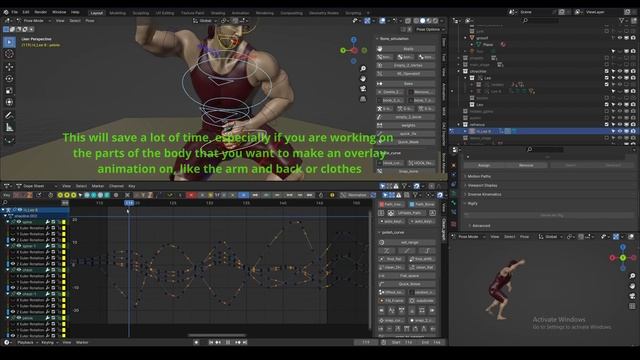This screenshot has width=640, height=360.
Task: Switch to wireframe viewport shading
Action: tap(416, 20)
